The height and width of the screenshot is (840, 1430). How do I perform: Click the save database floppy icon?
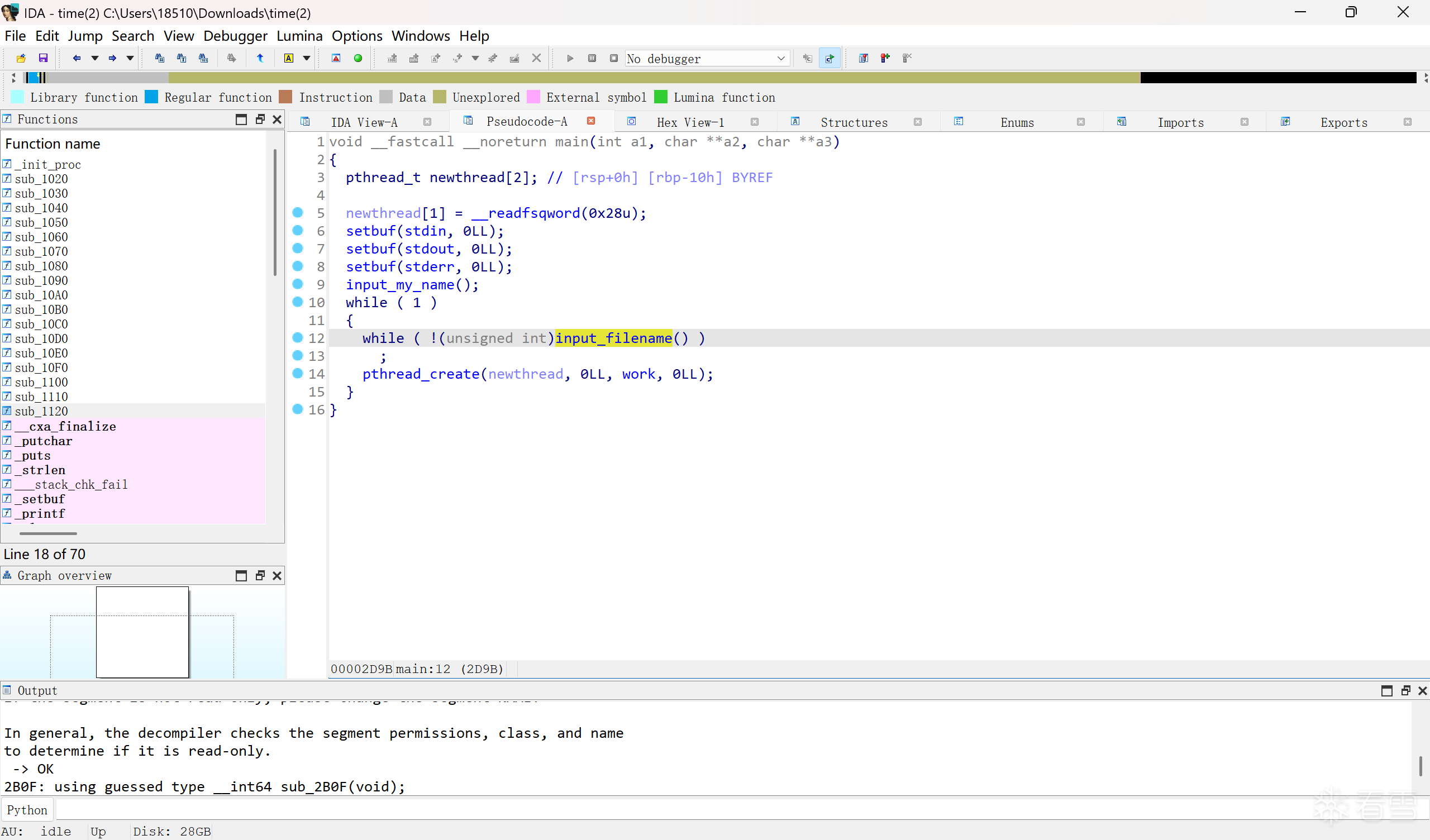pos(43,58)
